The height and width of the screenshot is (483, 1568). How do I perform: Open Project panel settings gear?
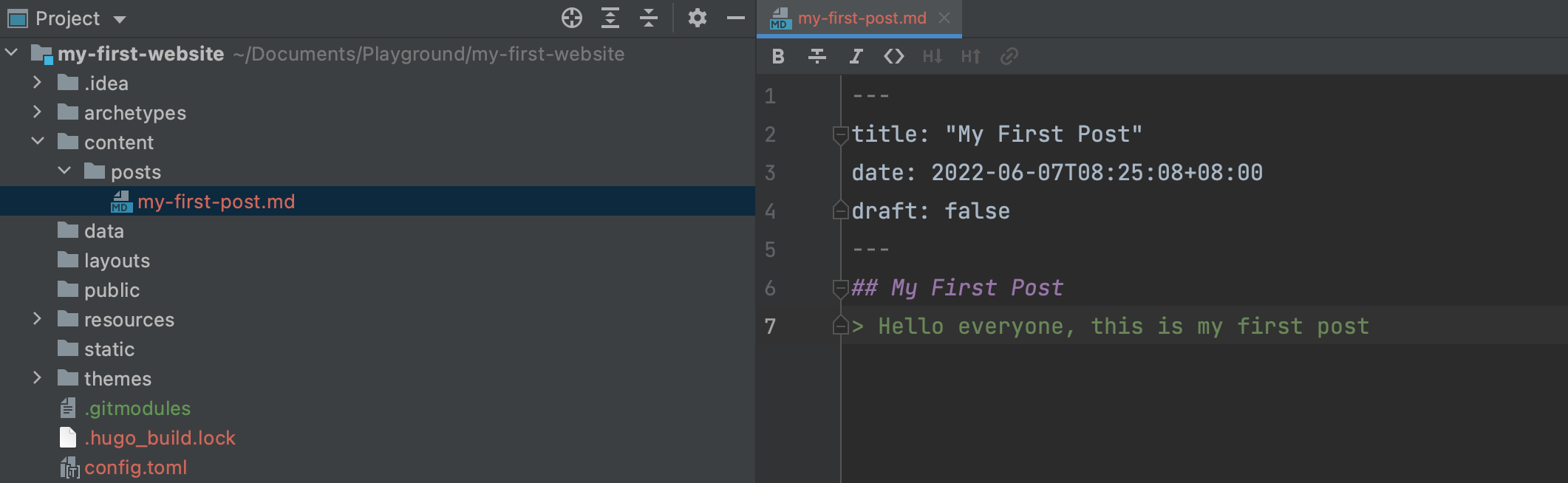(x=697, y=18)
